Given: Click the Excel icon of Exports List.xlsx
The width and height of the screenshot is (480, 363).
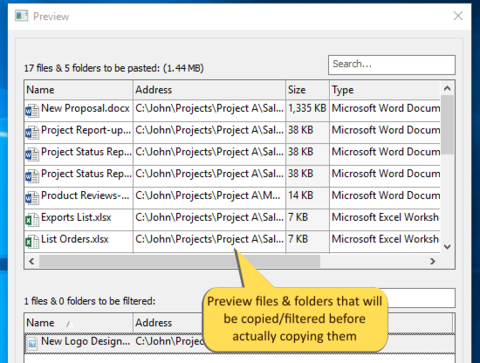Looking at the screenshot, I should (32, 220).
